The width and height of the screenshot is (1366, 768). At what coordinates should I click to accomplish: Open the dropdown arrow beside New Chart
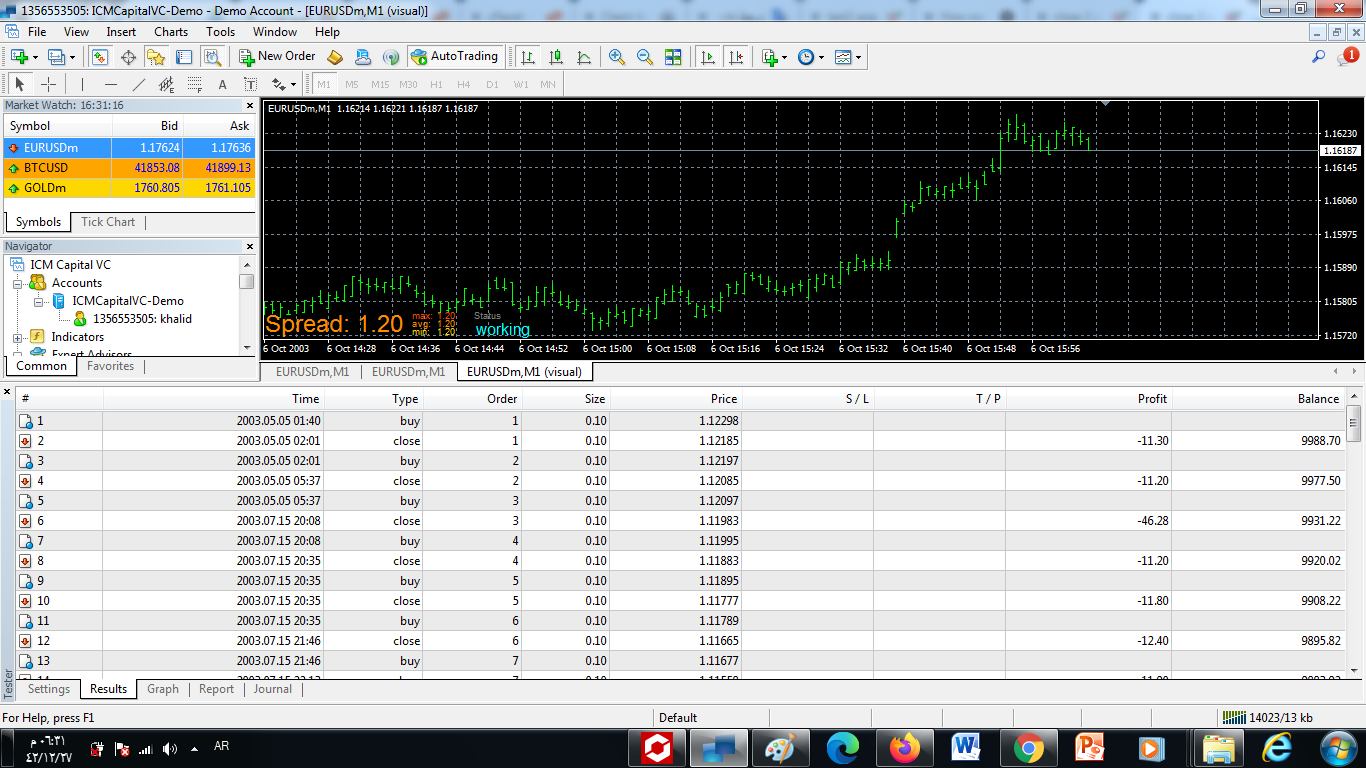tap(35, 58)
